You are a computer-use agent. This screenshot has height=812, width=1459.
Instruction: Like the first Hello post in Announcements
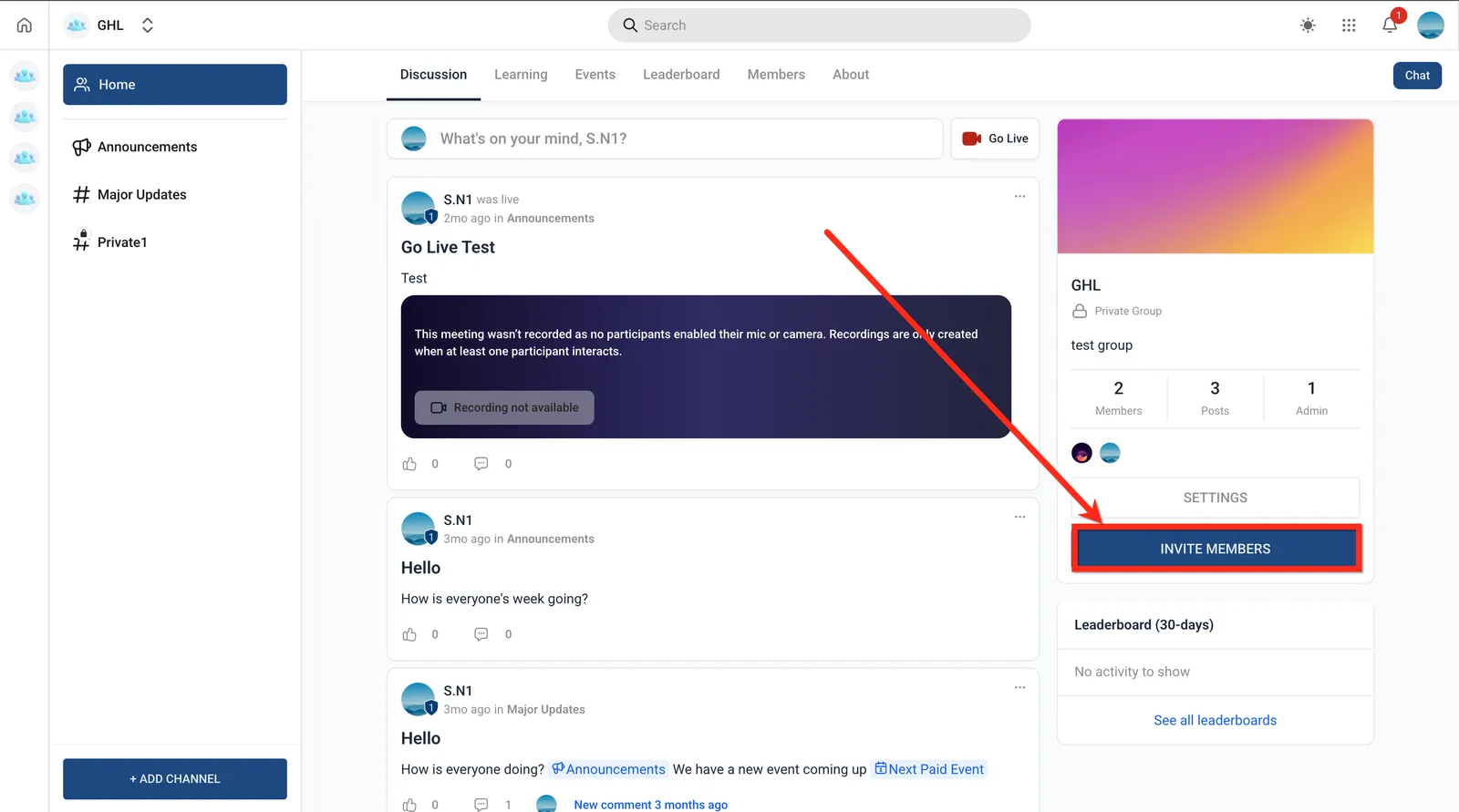pos(409,634)
